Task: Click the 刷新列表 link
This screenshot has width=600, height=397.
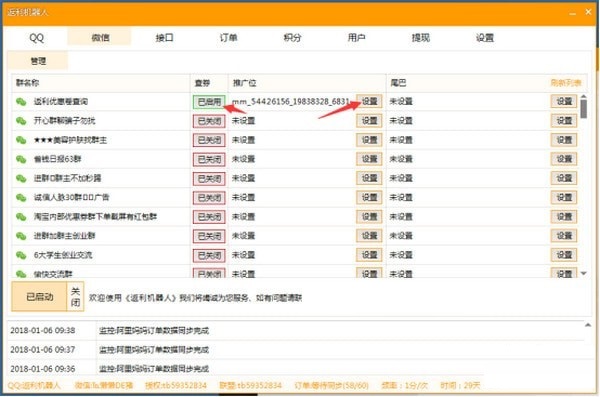Action: point(566,83)
